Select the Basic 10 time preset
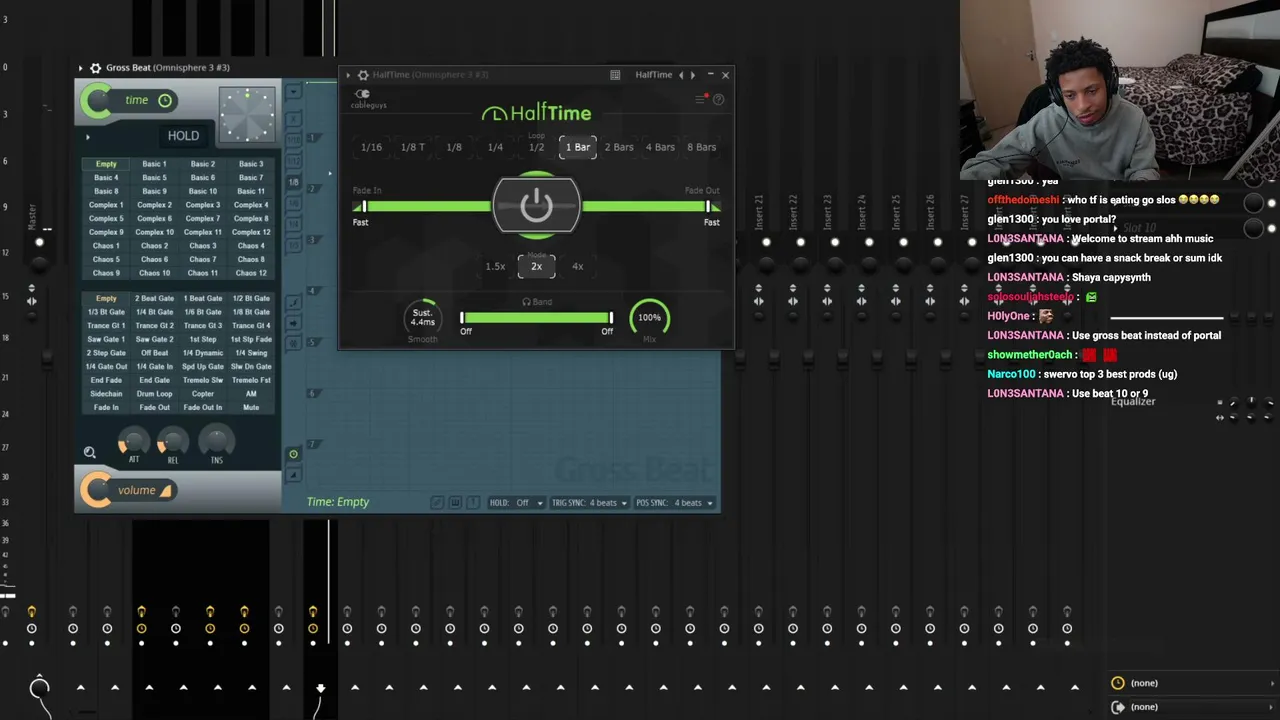Viewport: 1280px width, 720px height. point(203,191)
